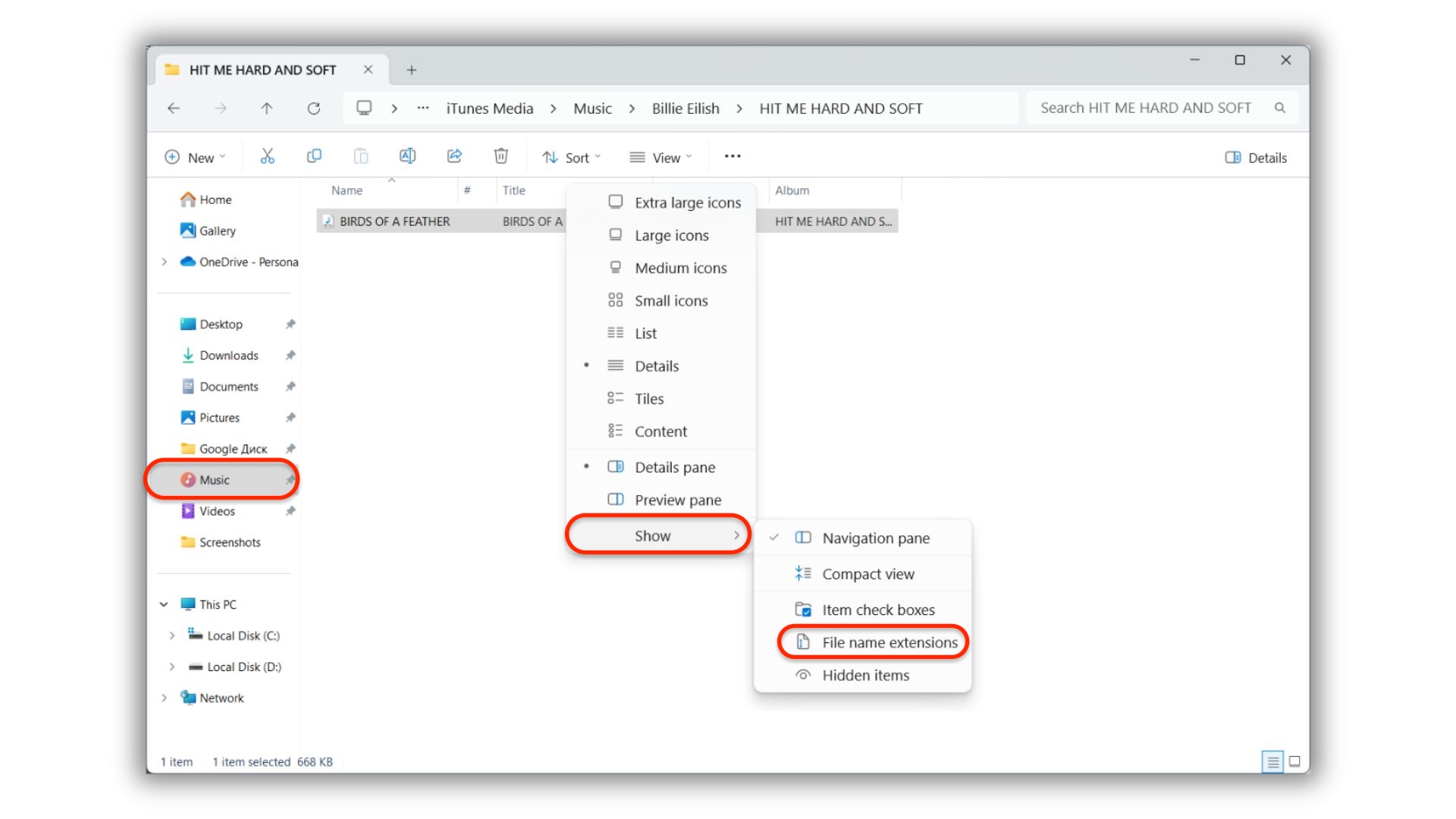Open Desktop quick access folder
Image resolution: width=1456 pixels, height=819 pixels.
[221, 324]
